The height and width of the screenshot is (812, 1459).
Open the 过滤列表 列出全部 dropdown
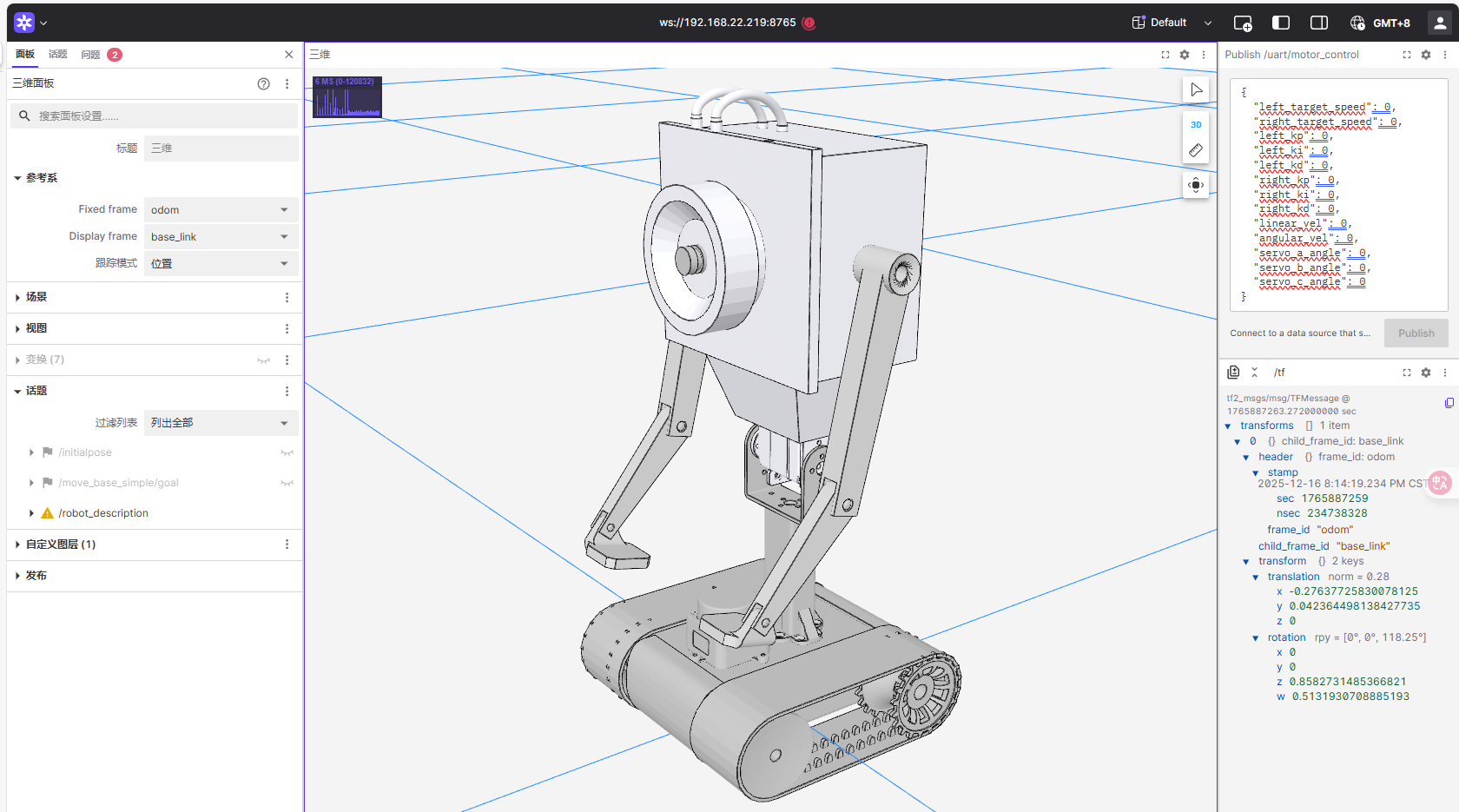221,423
